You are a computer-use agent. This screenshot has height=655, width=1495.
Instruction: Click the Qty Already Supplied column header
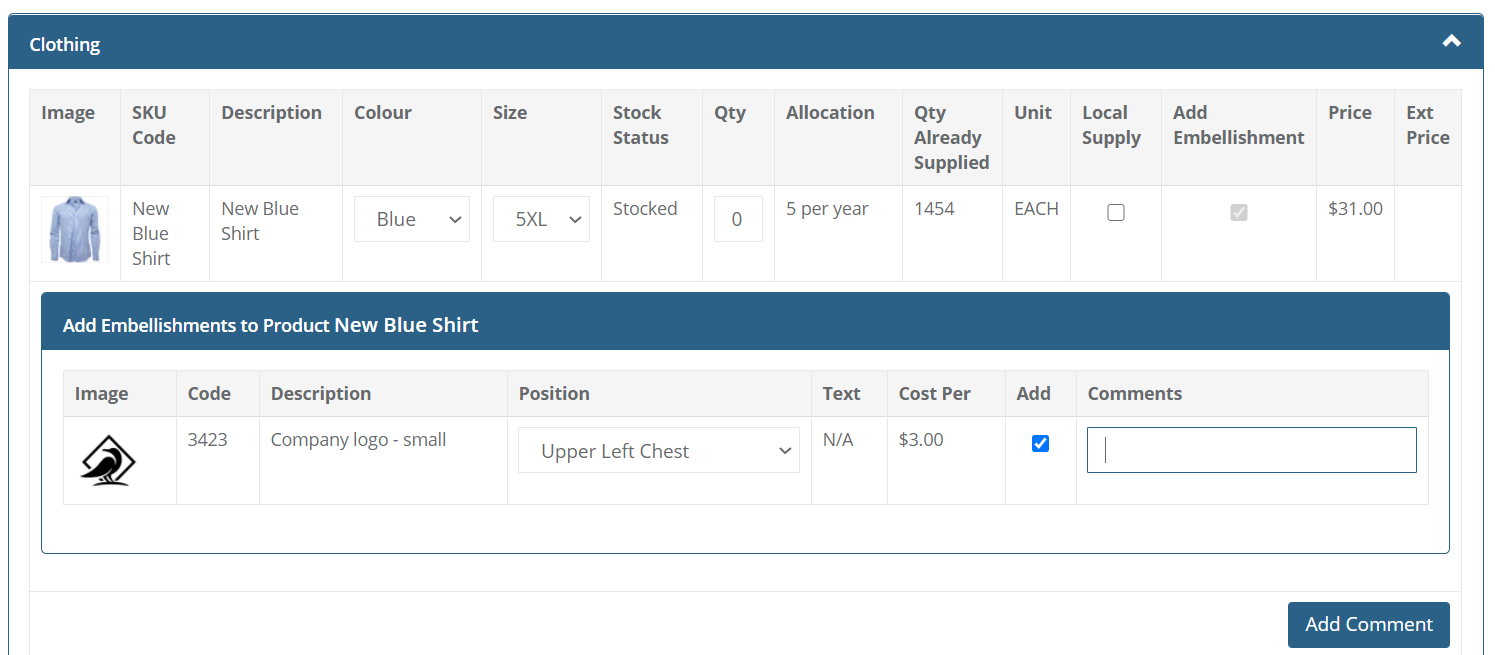951,138
